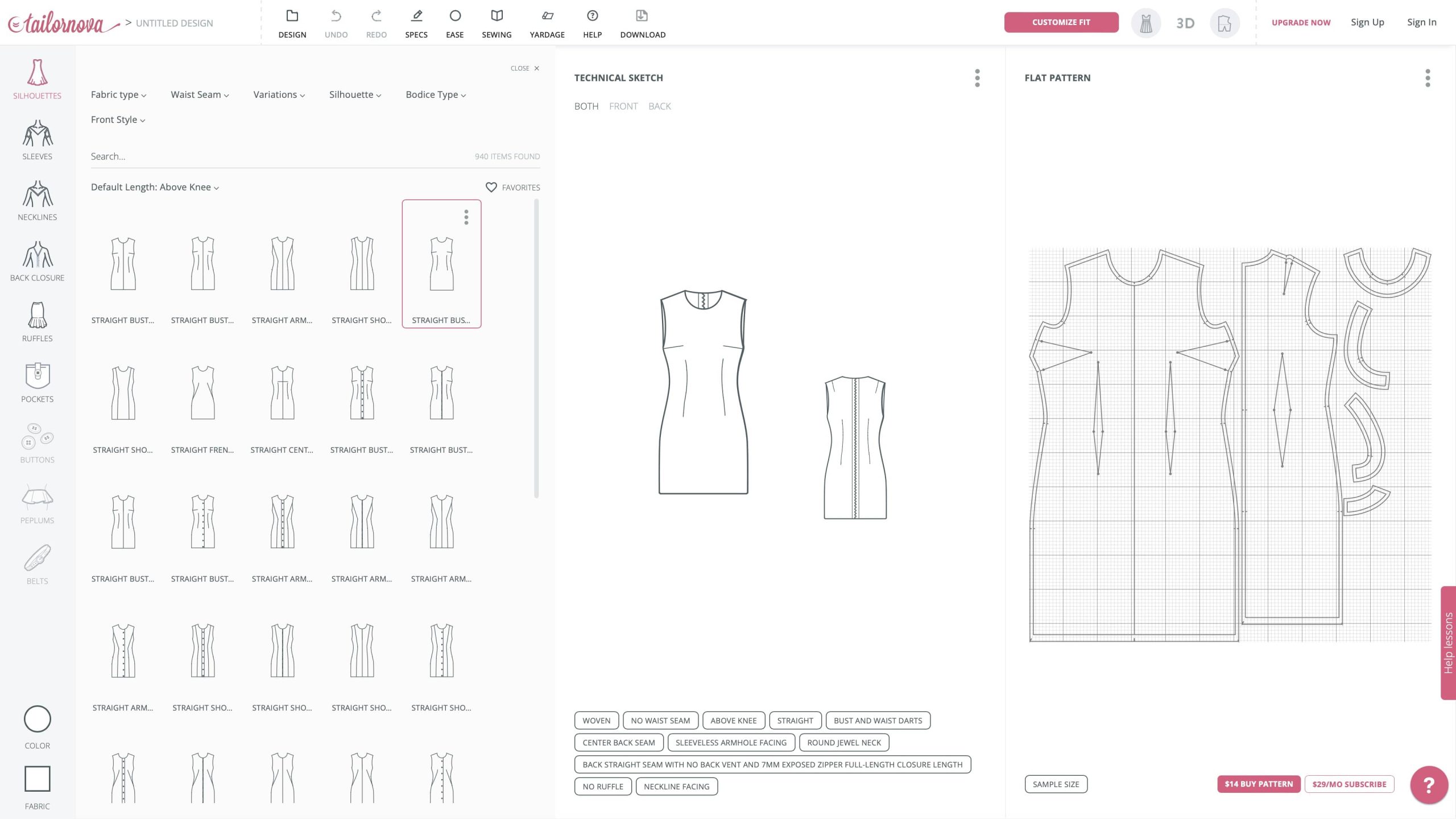Switch to the 3D view
This screenshot has height=819, width=1456.
[x=1185, y=23]
